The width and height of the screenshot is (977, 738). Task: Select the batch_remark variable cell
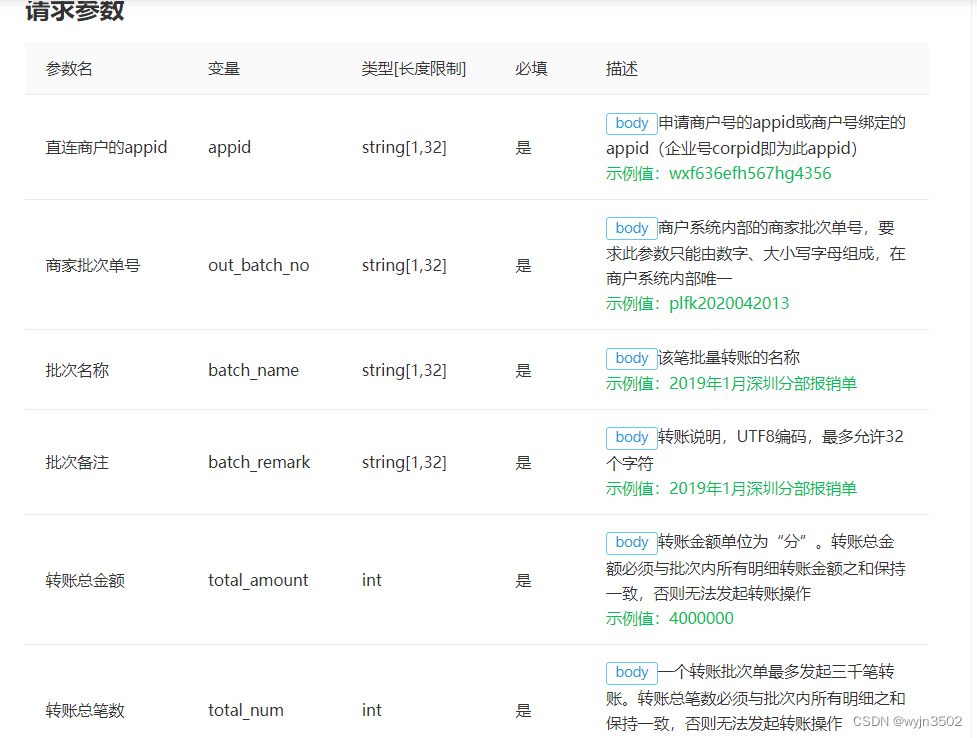click(x=259, y=462)
